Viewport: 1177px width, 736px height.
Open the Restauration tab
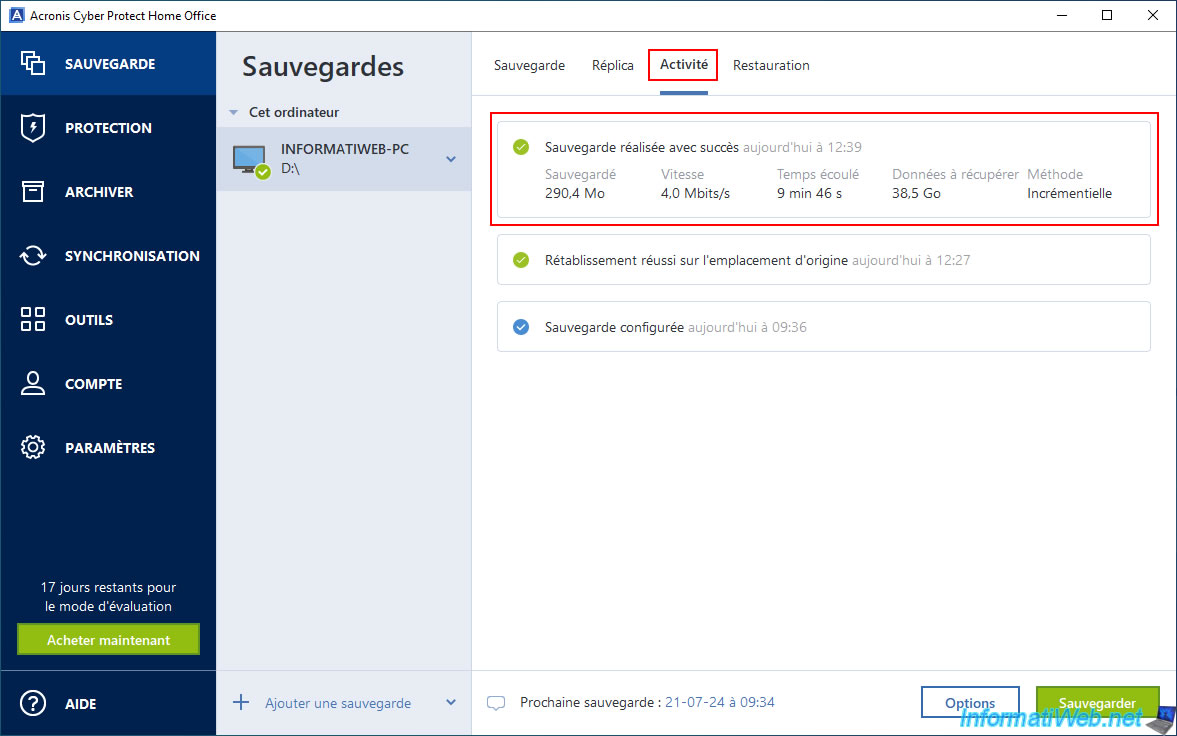[x=771, y=65]
